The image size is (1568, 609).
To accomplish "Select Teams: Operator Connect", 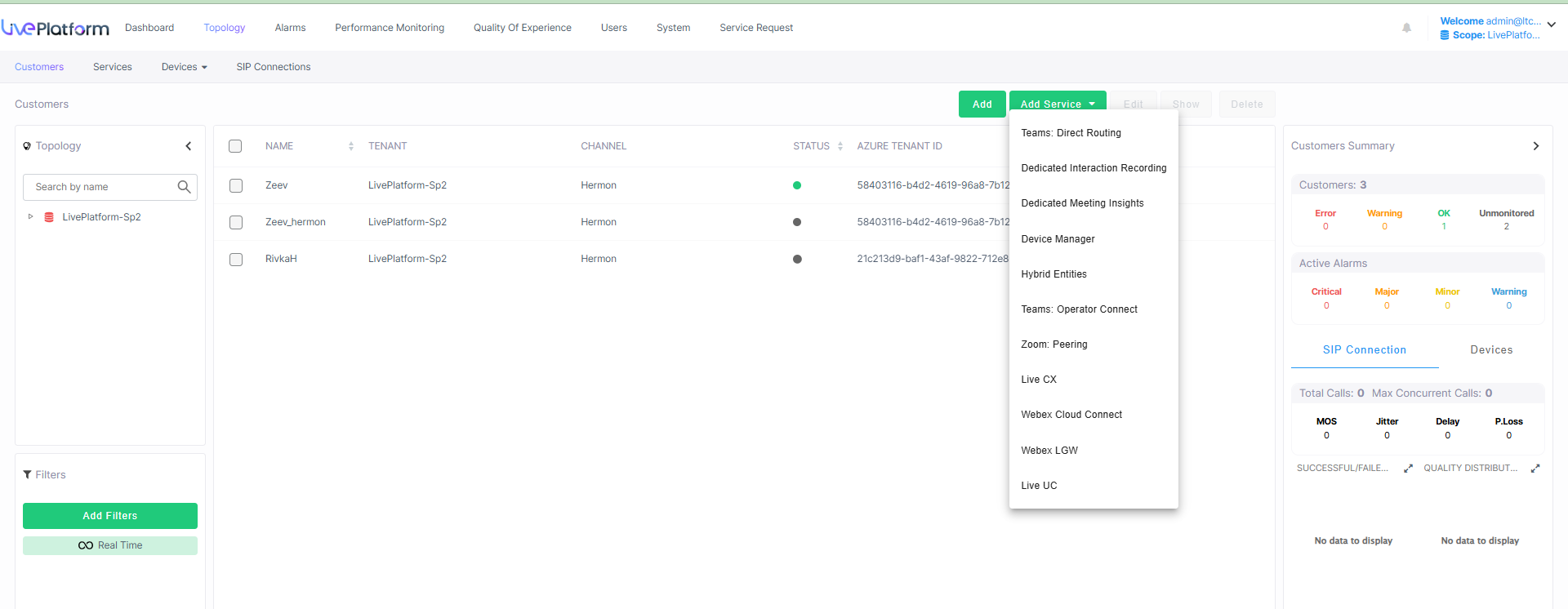I will tap(1079, 309).
